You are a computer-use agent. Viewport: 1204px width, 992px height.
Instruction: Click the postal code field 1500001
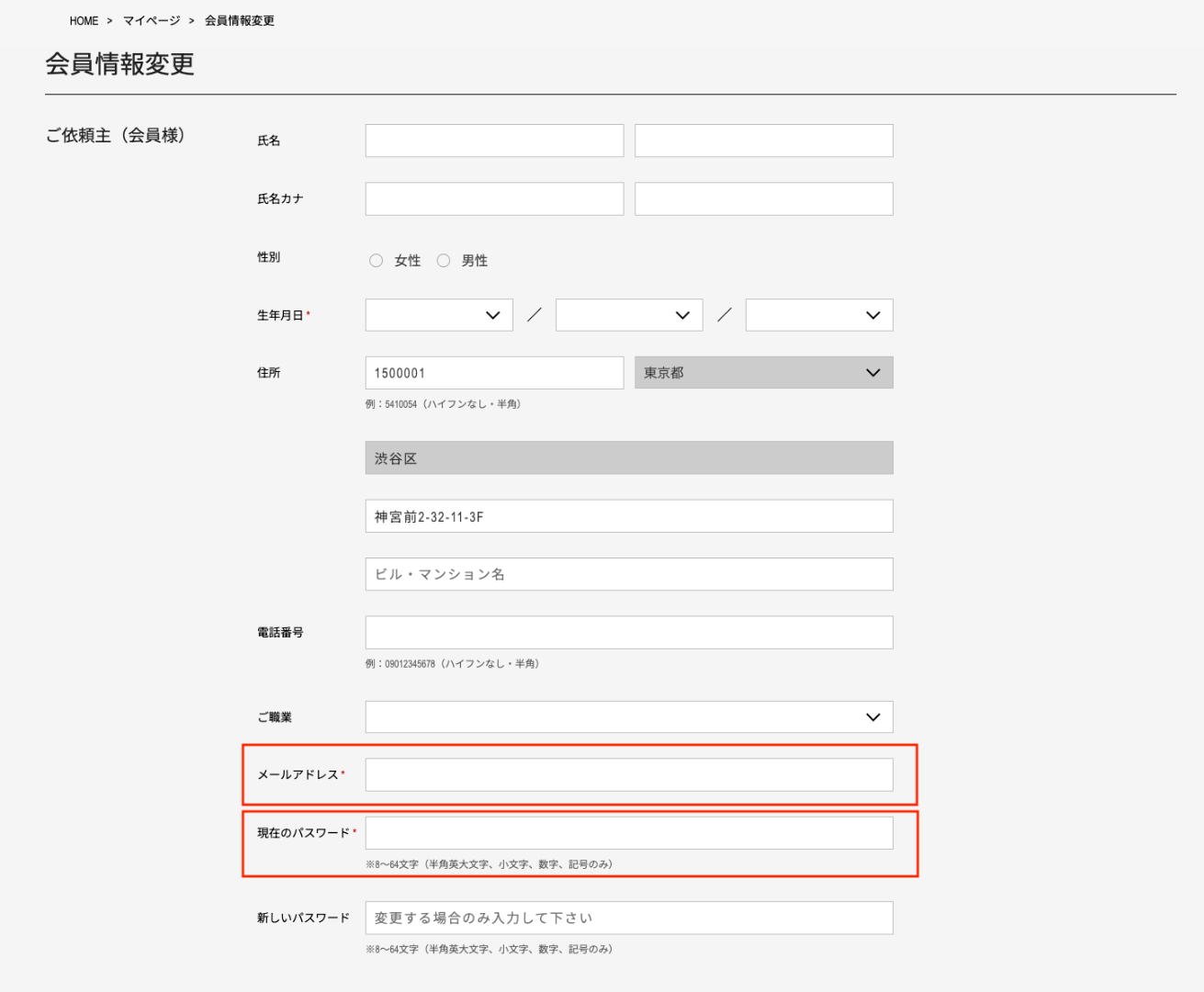[x=494, y=373]
